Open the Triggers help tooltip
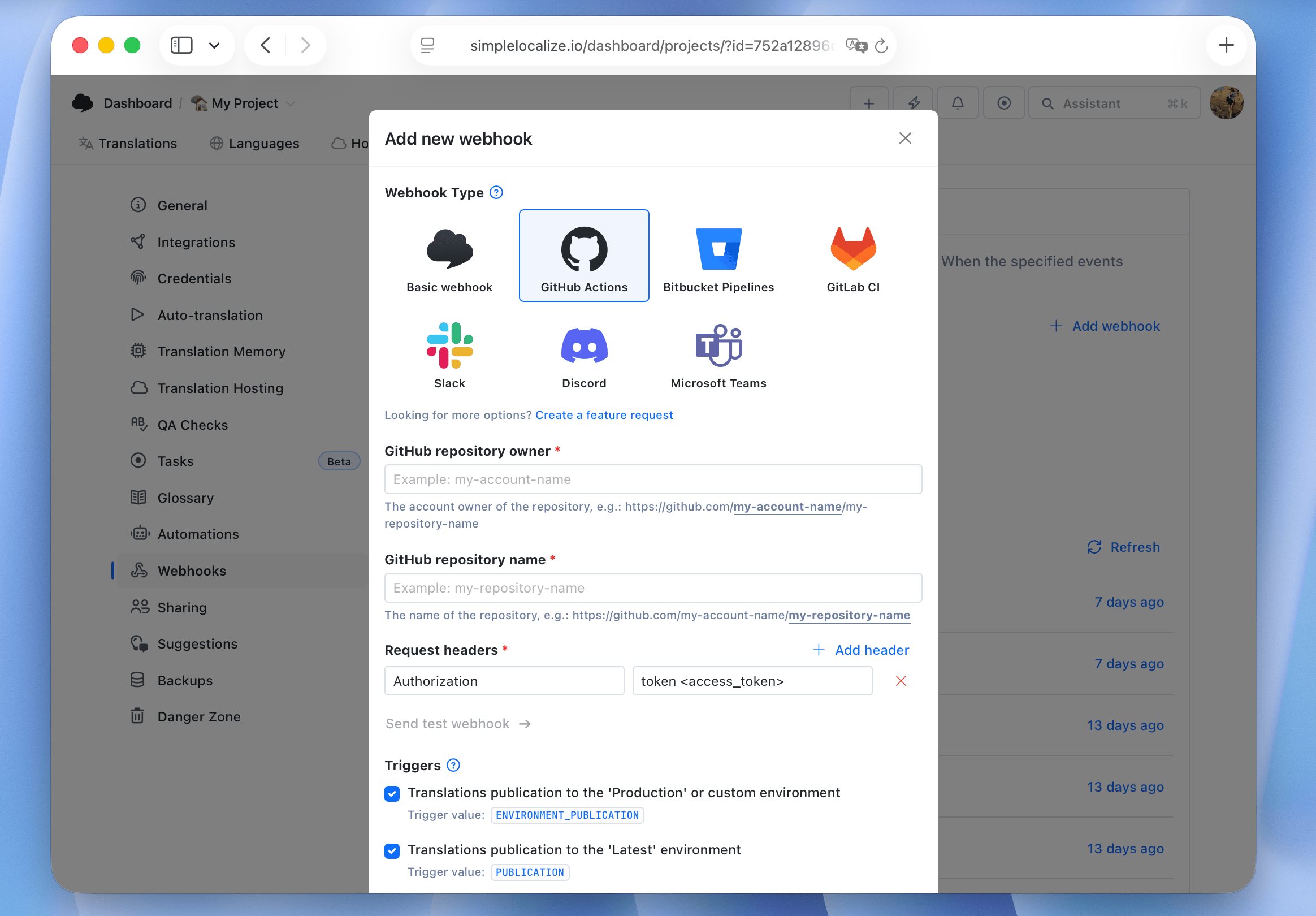 tap(453, 765)
